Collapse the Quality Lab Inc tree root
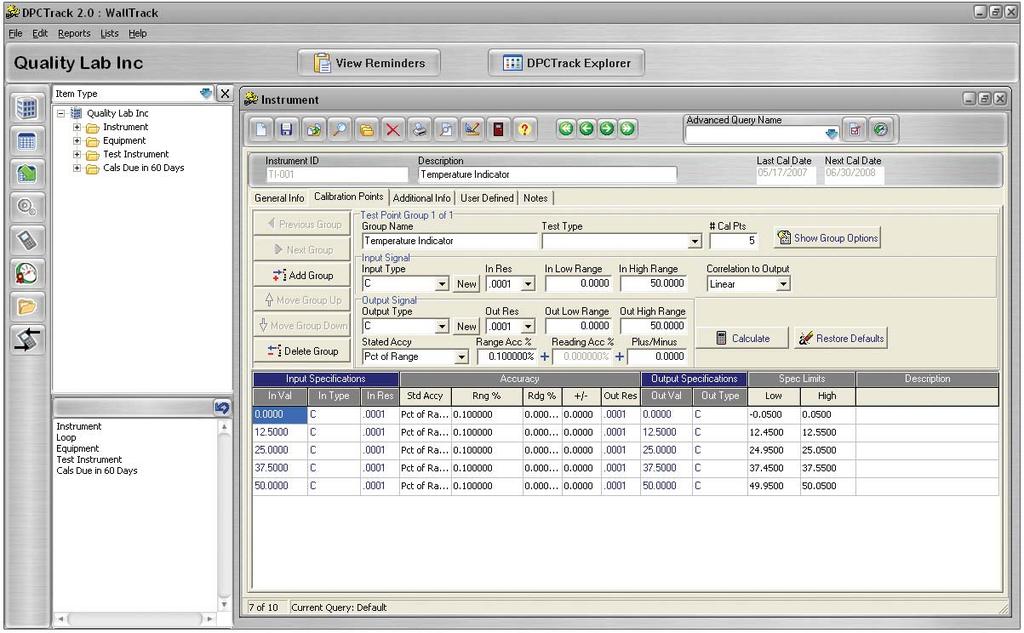The width and height of the screenshot is (1024, 633). tap(61, 114)
